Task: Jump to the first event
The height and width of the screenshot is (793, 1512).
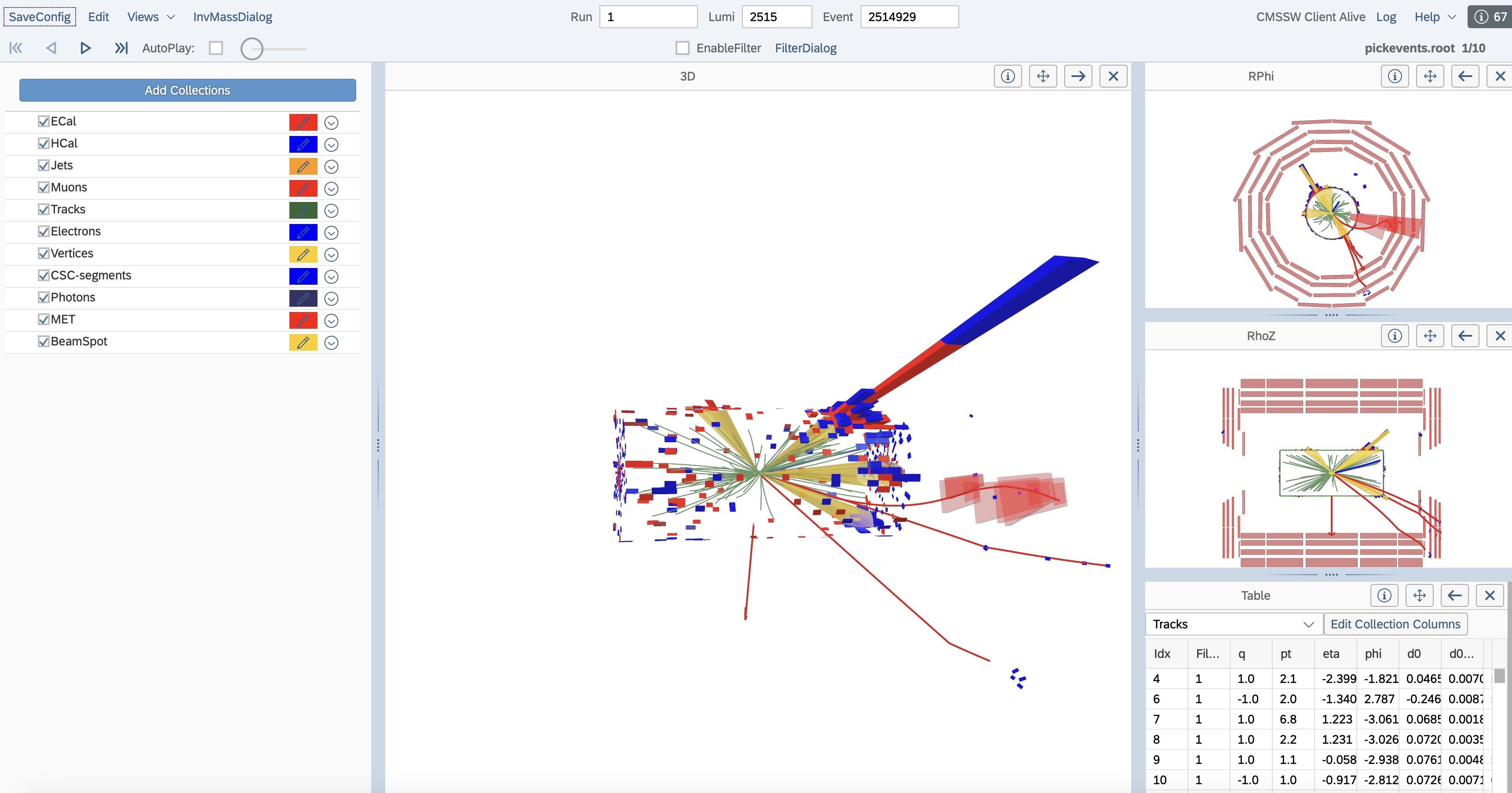Action: point(16,48)
